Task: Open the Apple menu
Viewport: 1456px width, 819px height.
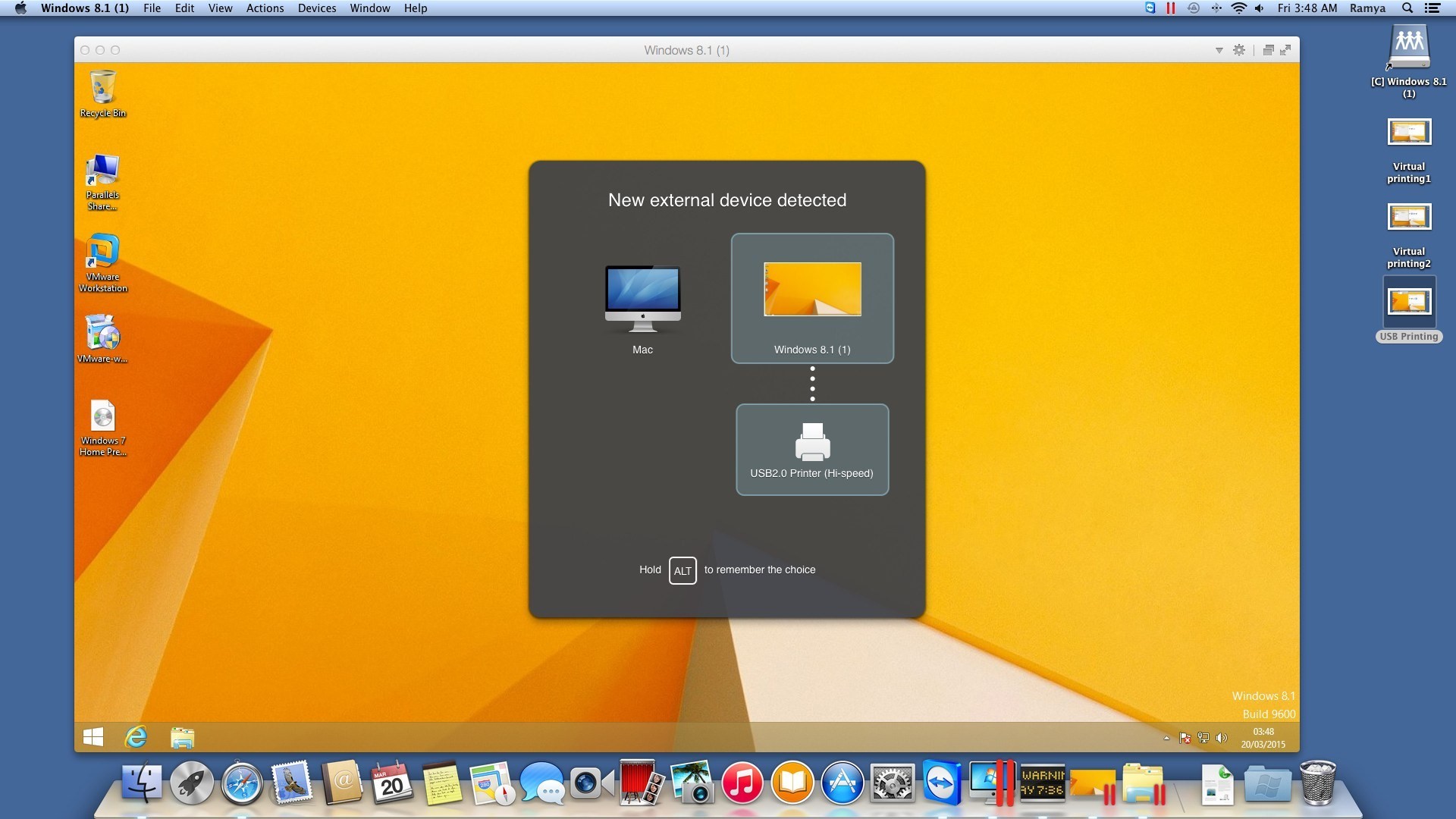Action: 20,8
